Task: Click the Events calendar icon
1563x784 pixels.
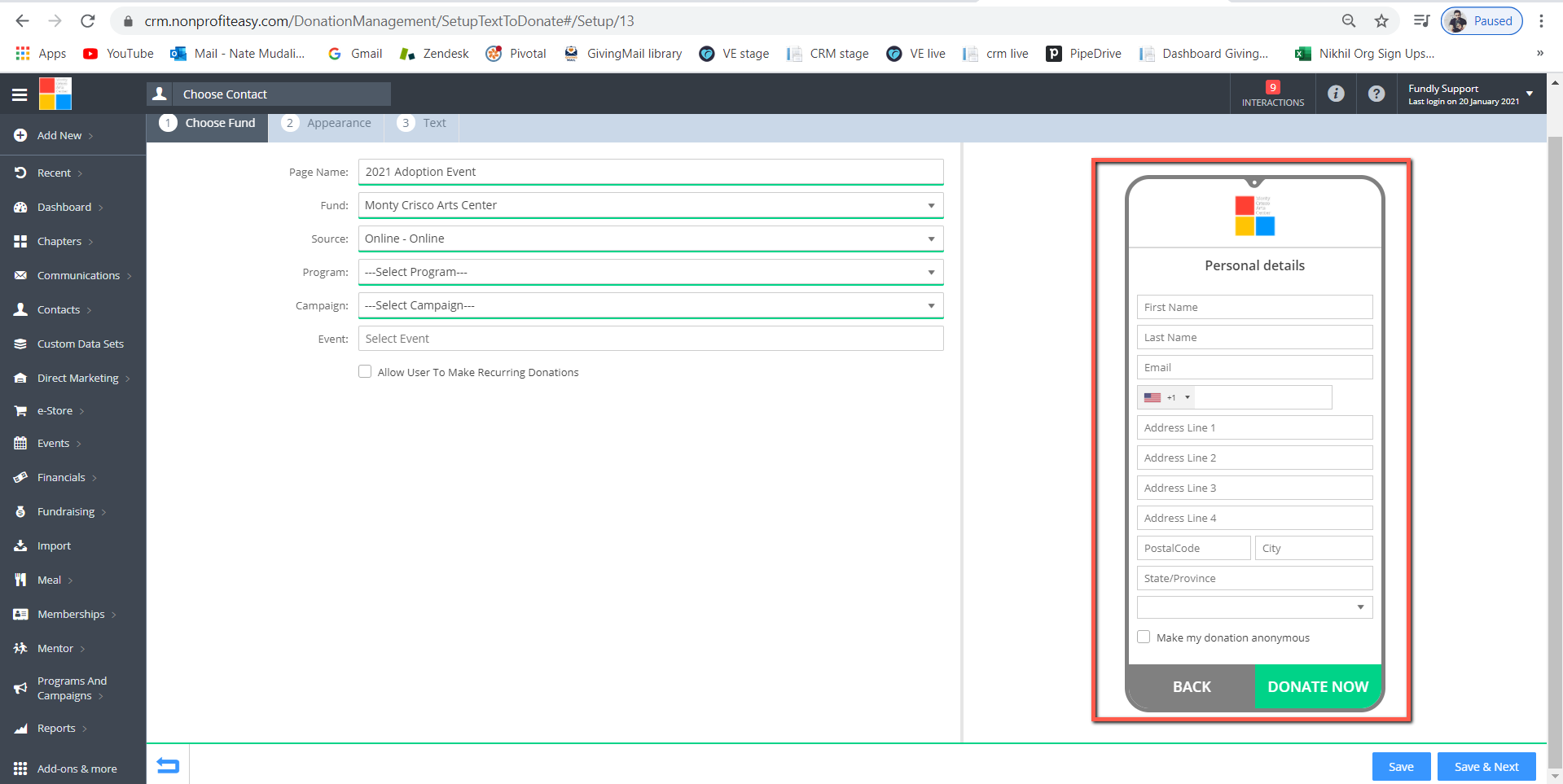Action: tap(20, 443)
